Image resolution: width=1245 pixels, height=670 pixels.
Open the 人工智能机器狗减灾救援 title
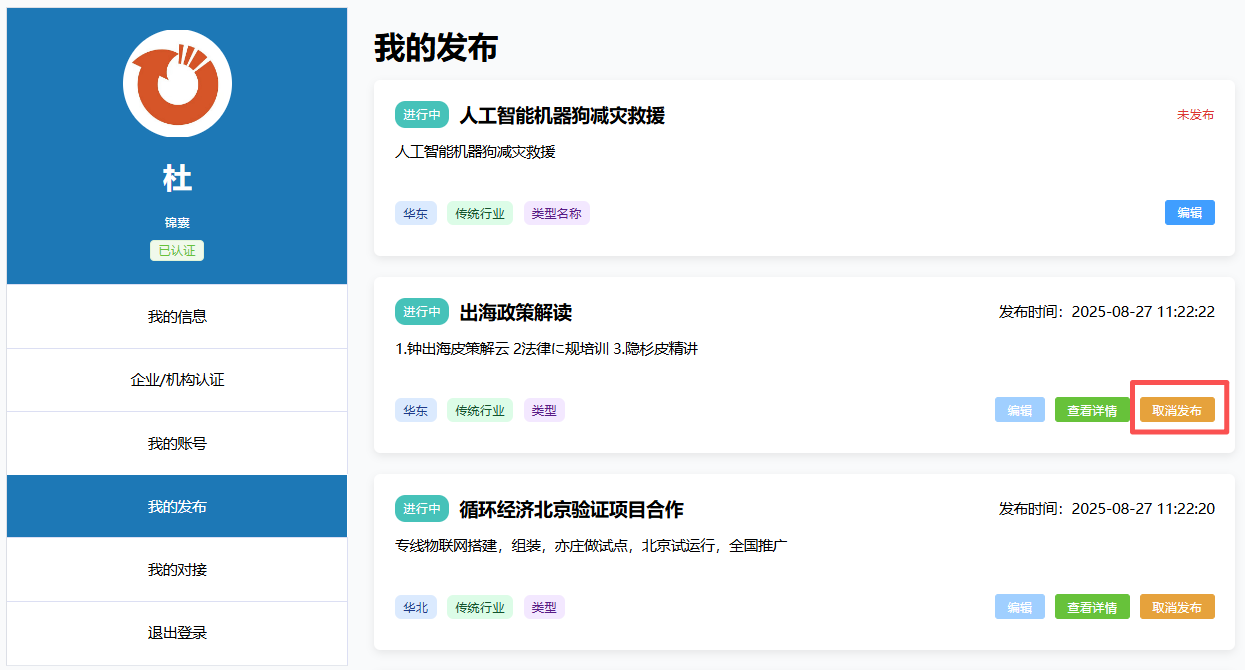click(x=561, y=115)
